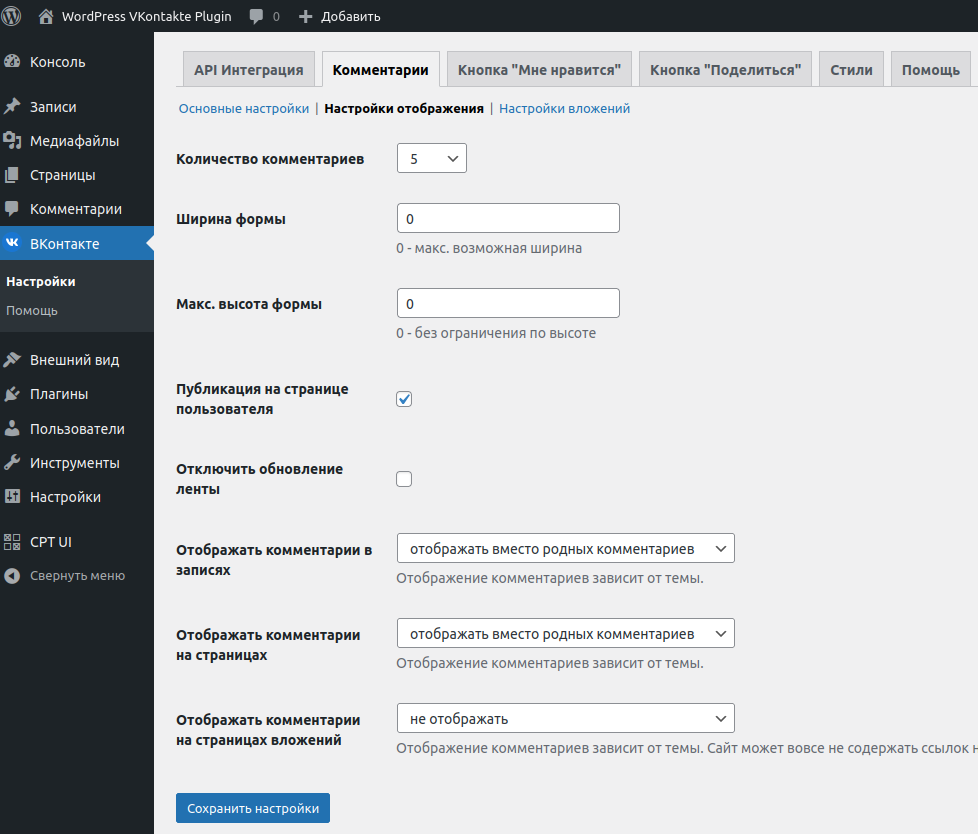The image size is (978, 834).
Task: Open the Внешний вид menu item
Action: (77, 360)
